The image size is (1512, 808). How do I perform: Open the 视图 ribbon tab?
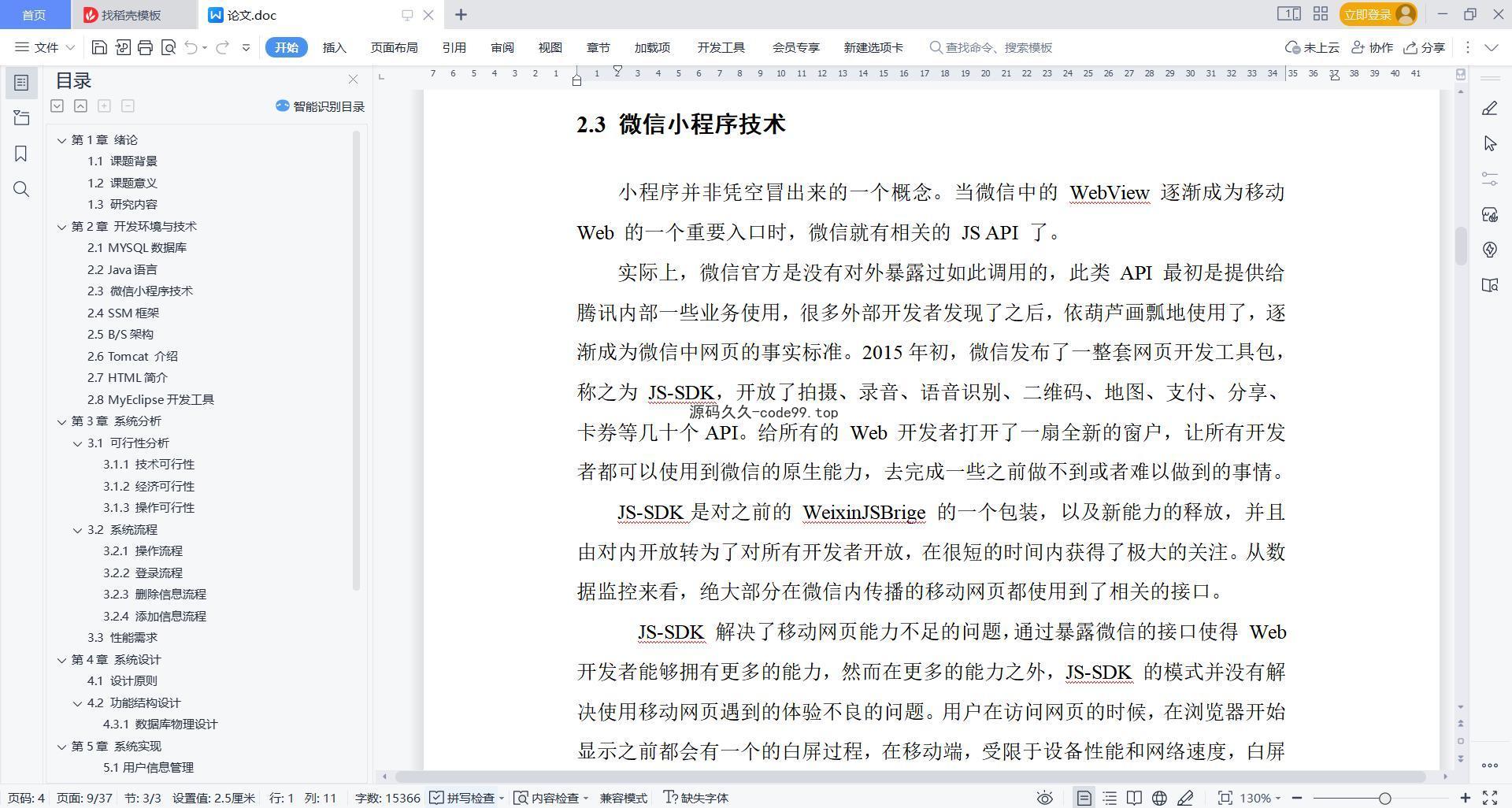tap(550, 47)
